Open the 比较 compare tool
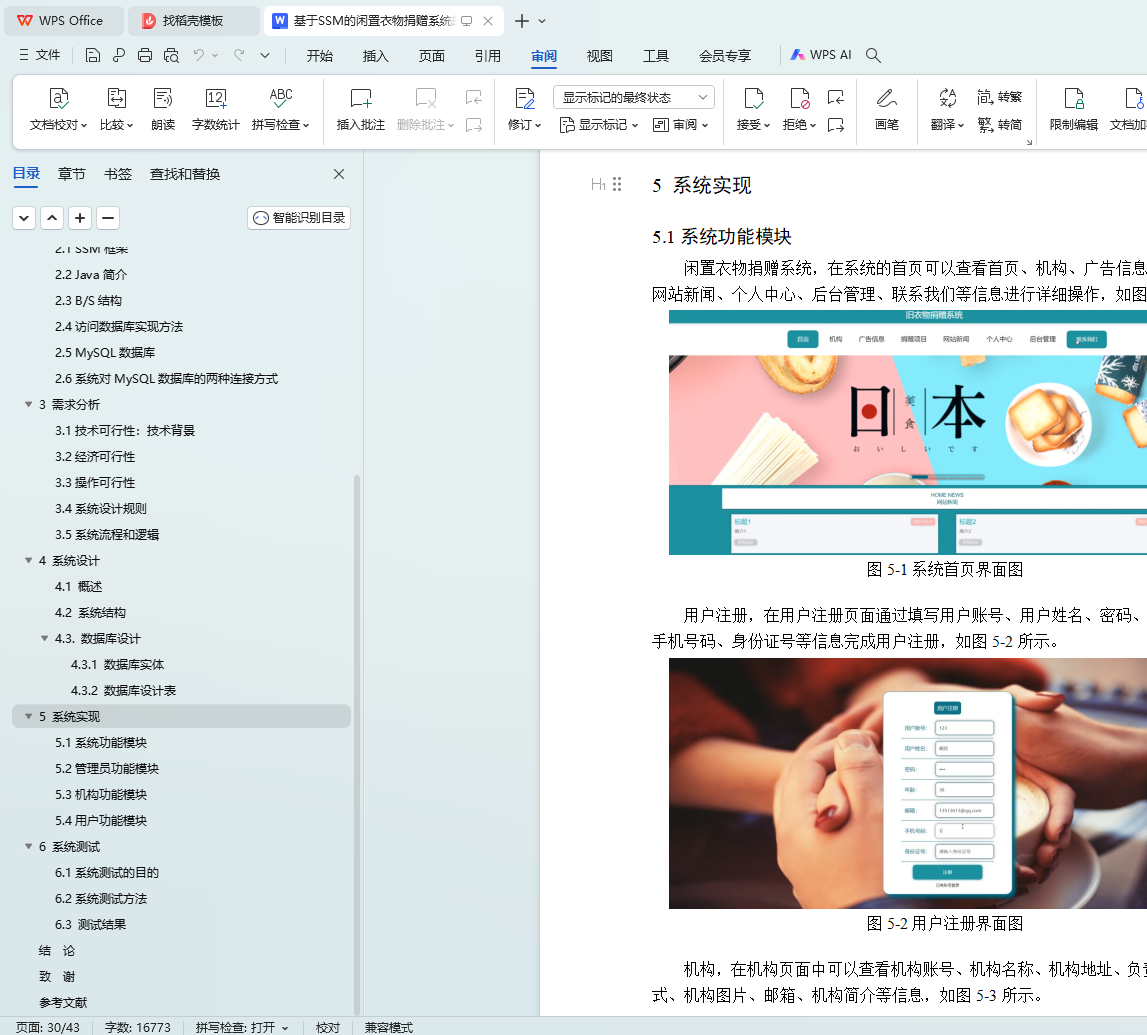Screen dimensions: 1147x1035 pyautogui.click(x=116, y=110)
